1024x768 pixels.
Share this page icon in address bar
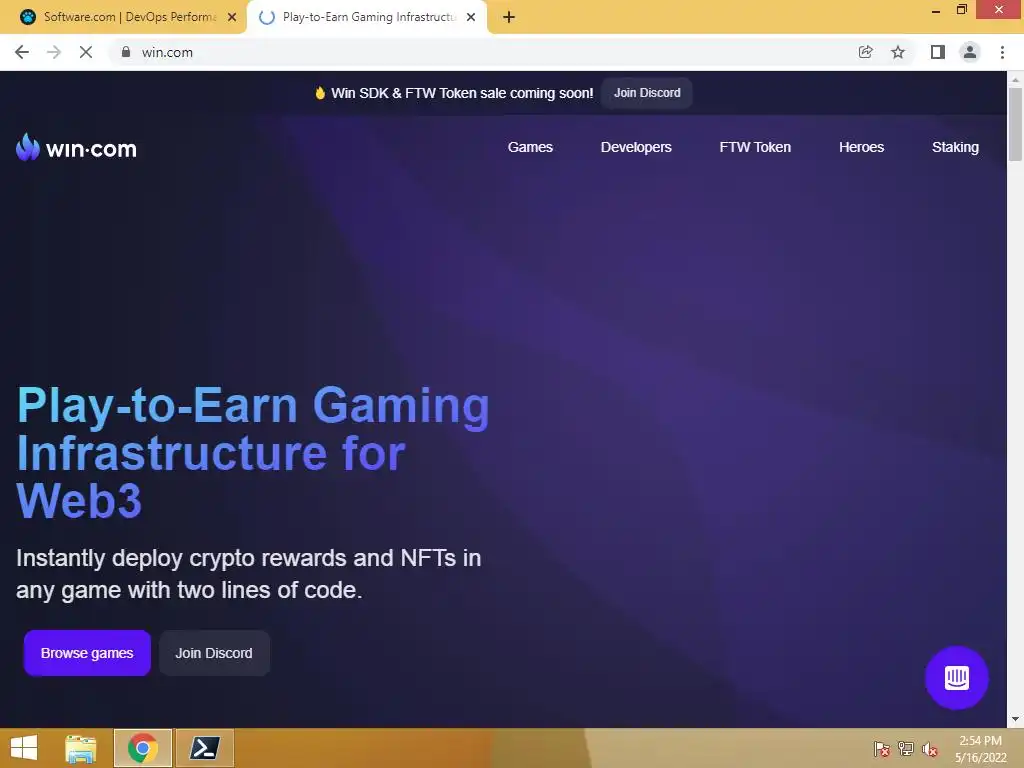tap(865, 52)
